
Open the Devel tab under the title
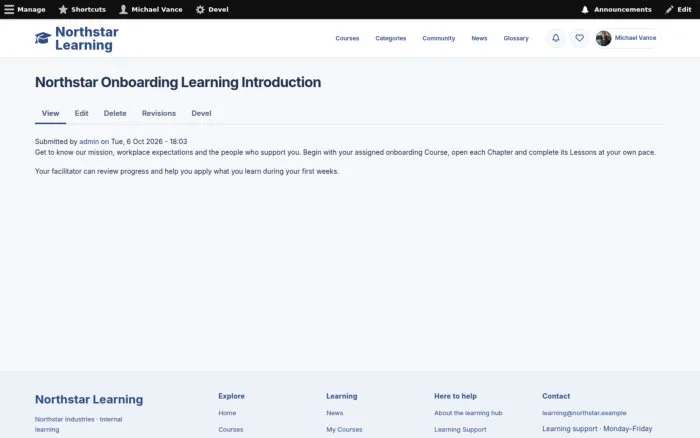(x=201, y=113)
